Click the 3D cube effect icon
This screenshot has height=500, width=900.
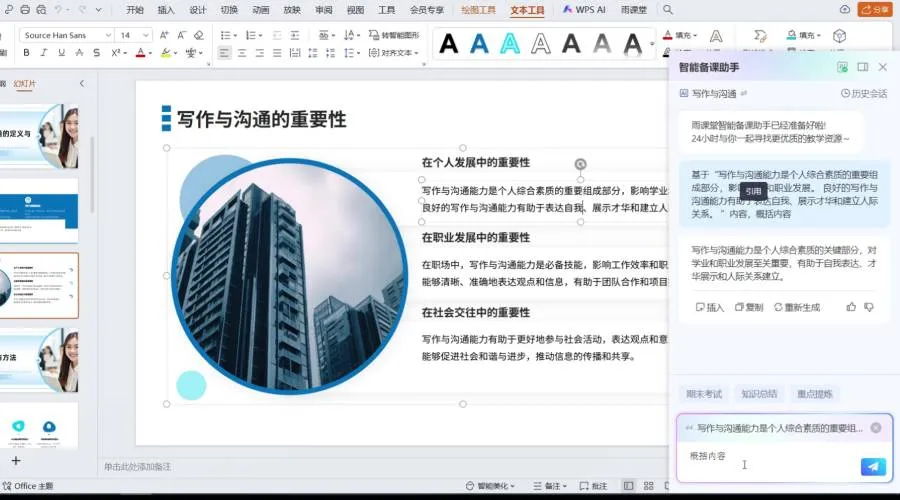pyautogui.click(x=840, y=36)
